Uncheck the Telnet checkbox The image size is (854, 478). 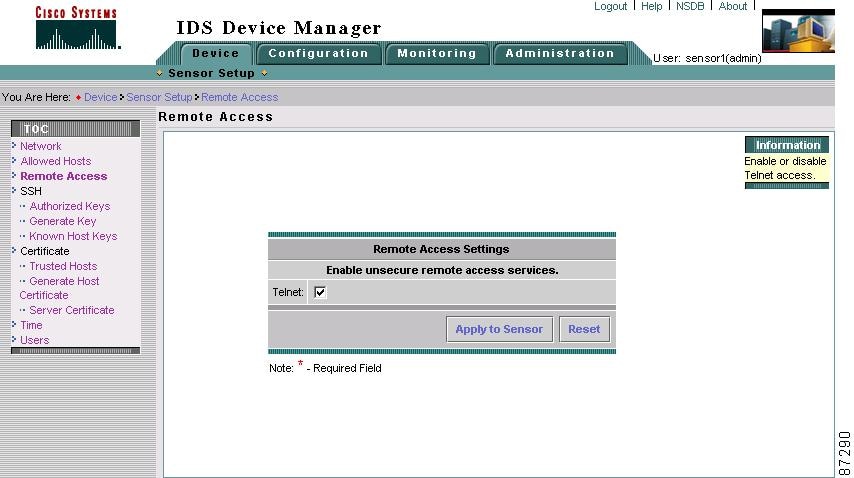[320, 292]
